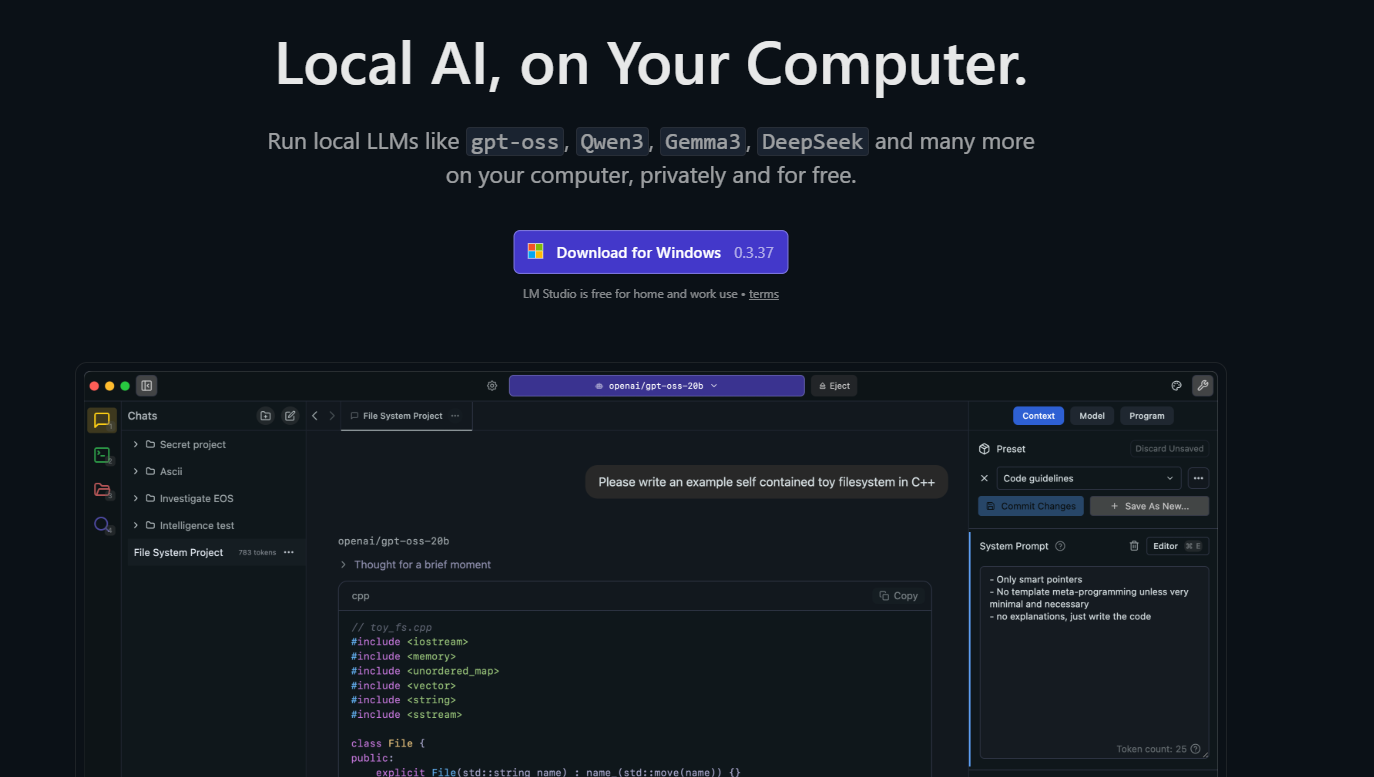
Task: Expand the Investigate EOS folder
Action: coord(136,498)
